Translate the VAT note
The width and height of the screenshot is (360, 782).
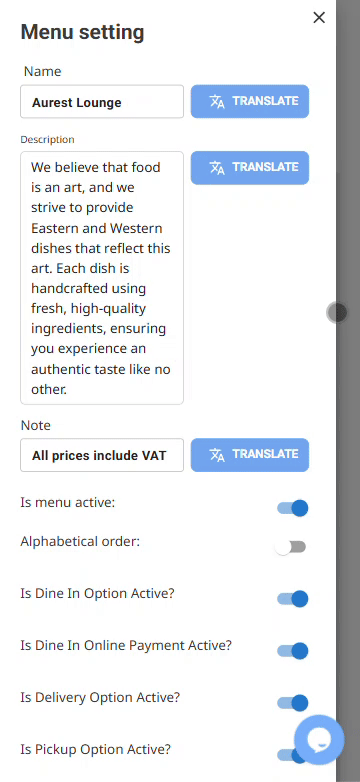point(250,454)
